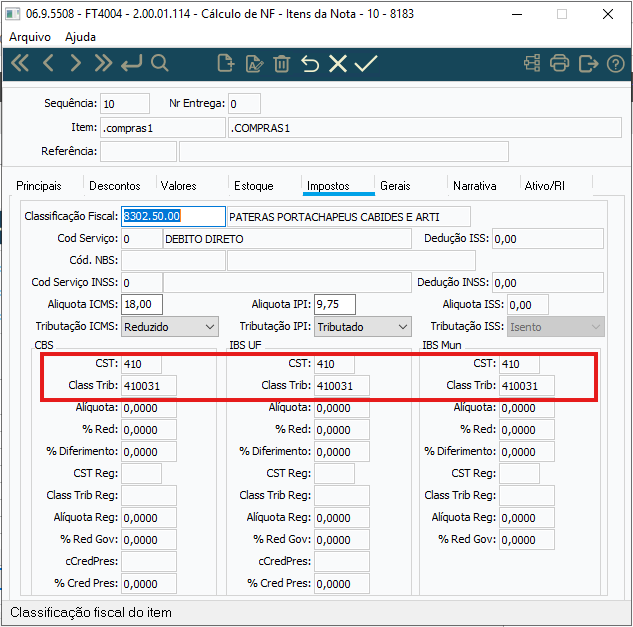The height and width of the screenshot is (627, 633).
Task: Go to next record arrow icon
Action: tap(75, 63)
